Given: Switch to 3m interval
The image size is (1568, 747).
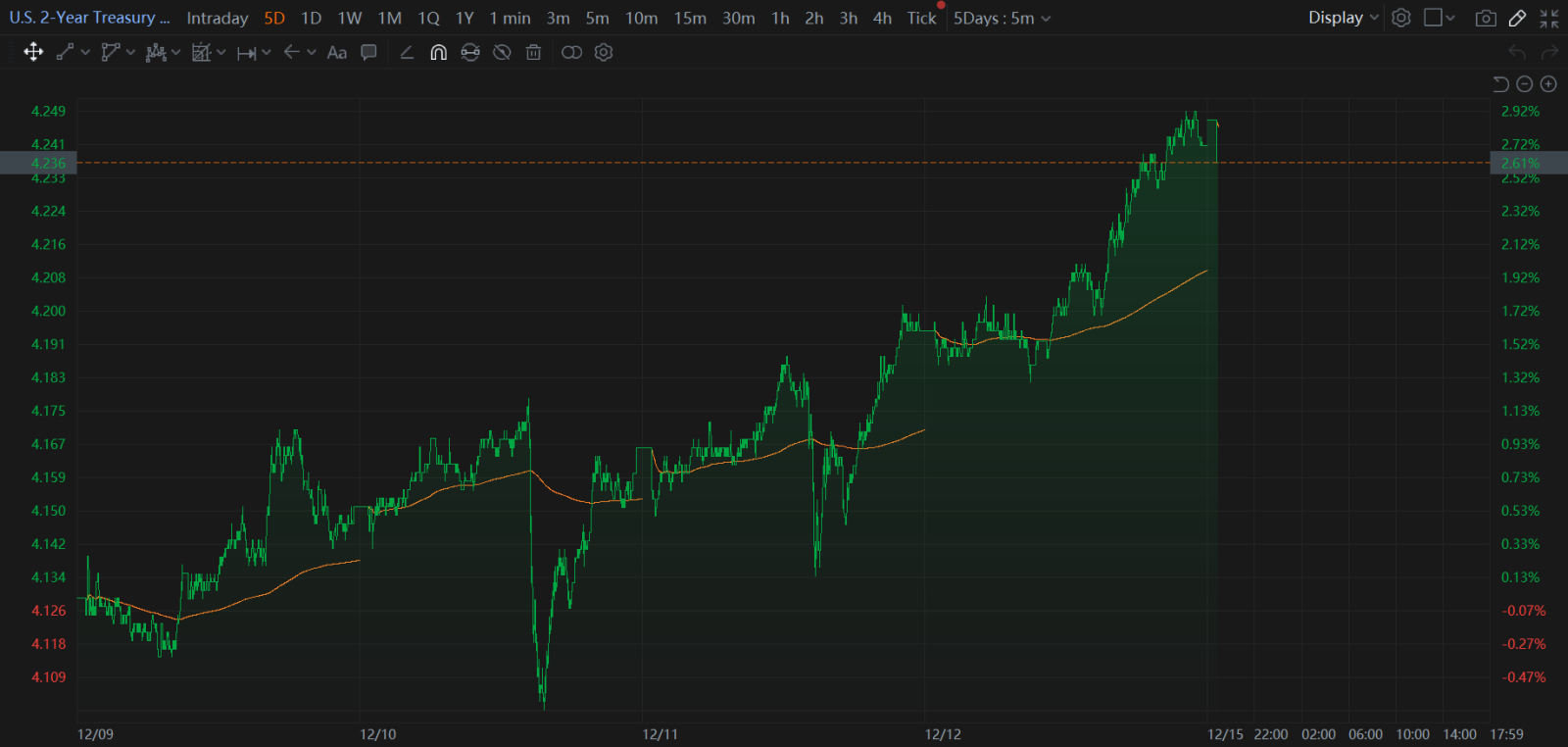Looking at the screenshot, I should 559,18.
